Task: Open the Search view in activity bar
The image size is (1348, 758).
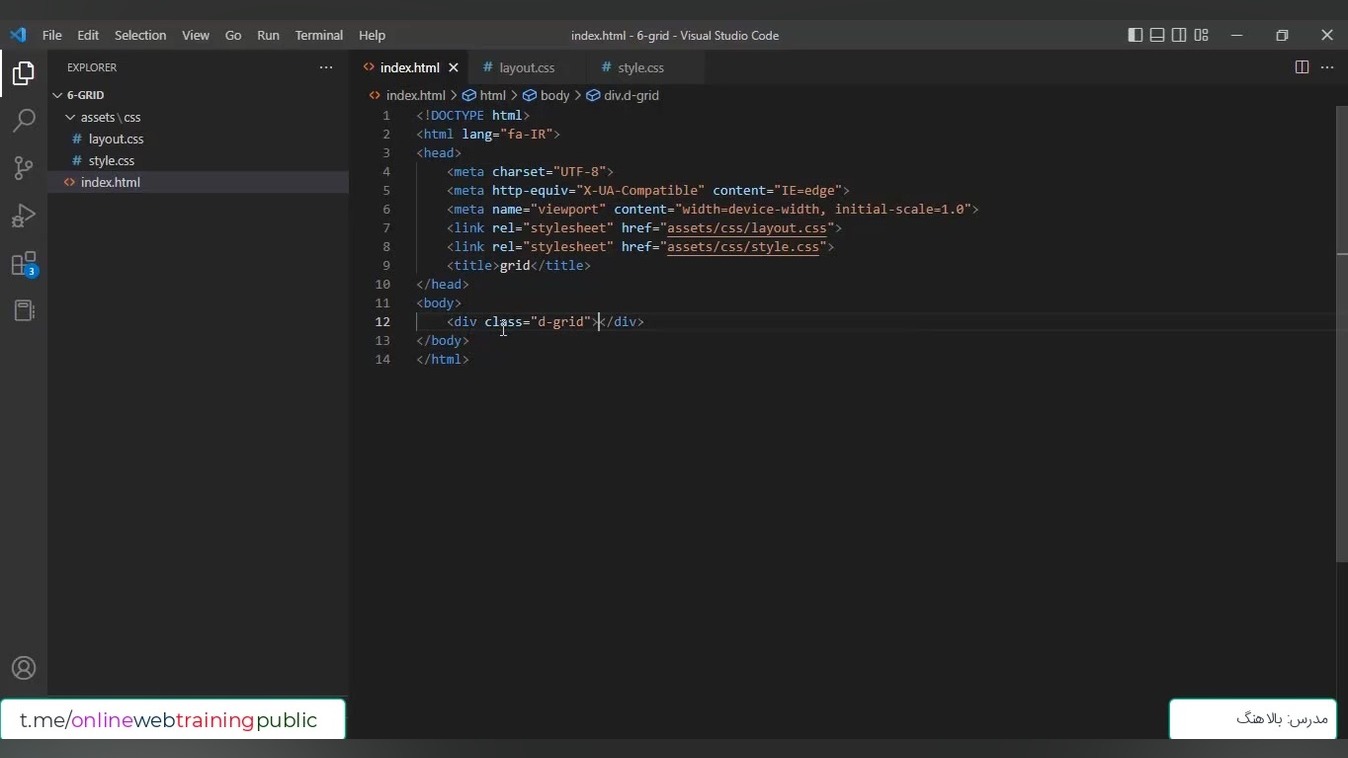Action: (23, 121)
